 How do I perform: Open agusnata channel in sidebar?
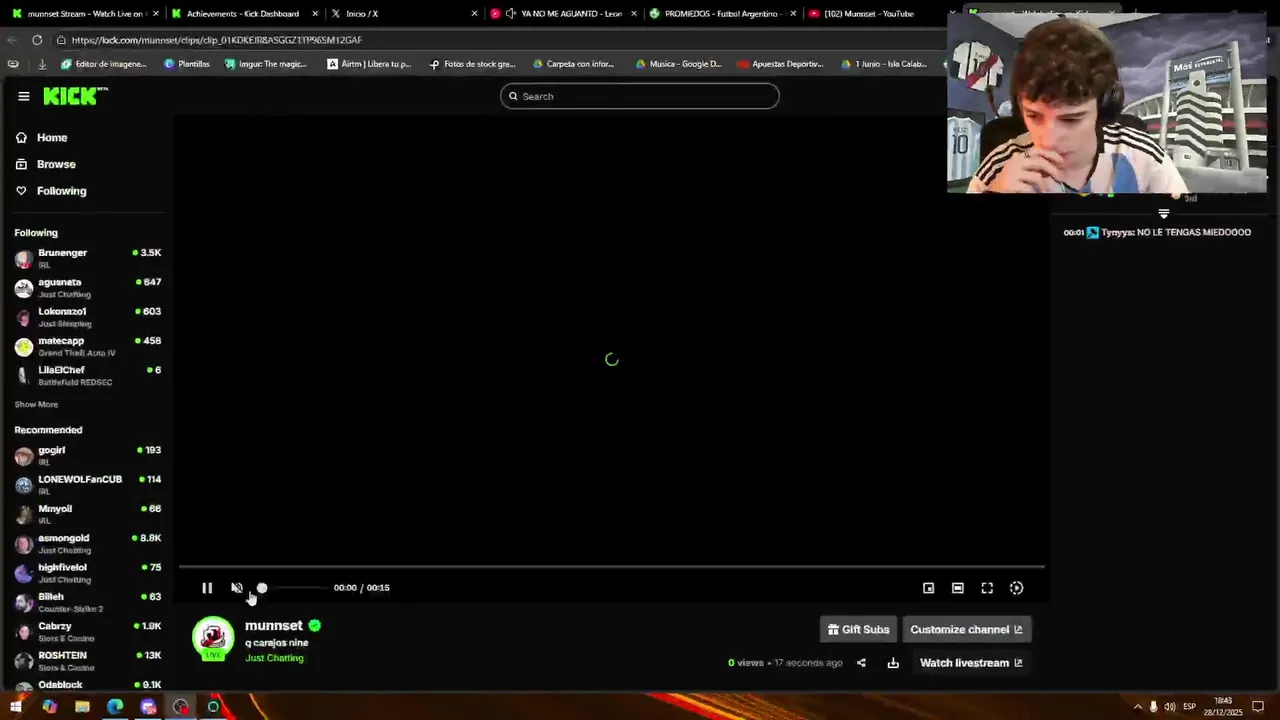88,288
